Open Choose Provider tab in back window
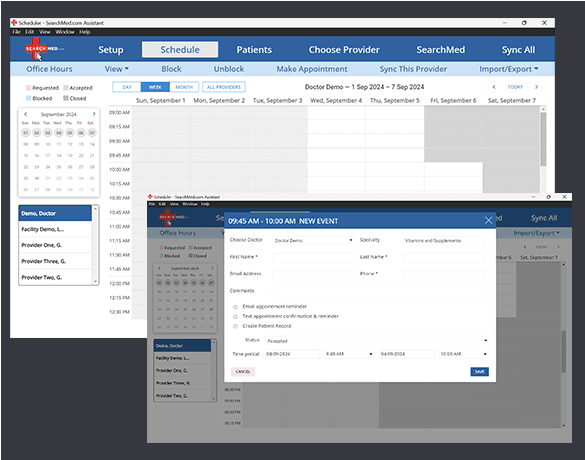 344,50
